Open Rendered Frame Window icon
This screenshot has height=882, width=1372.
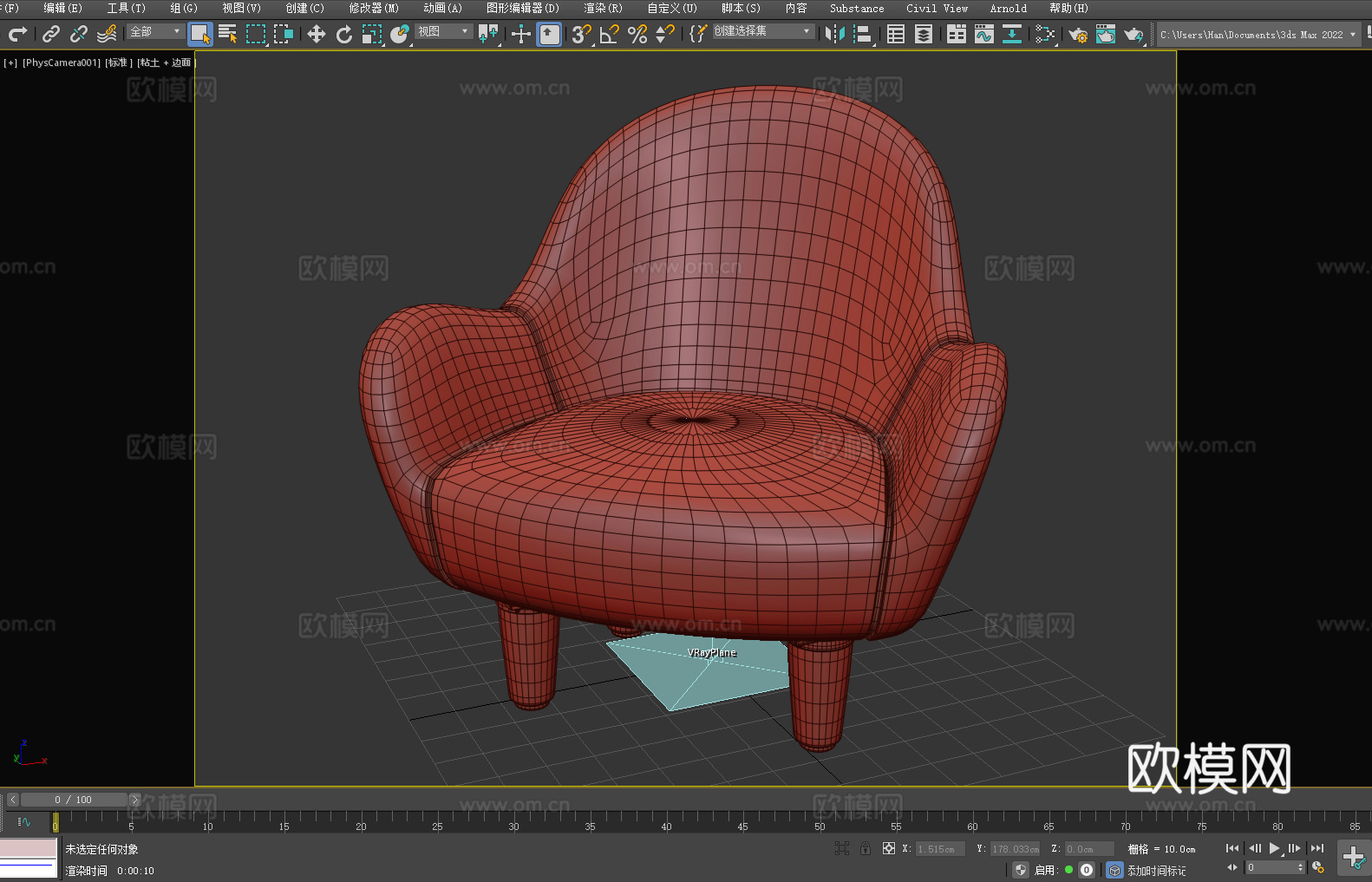[1106, 34]
